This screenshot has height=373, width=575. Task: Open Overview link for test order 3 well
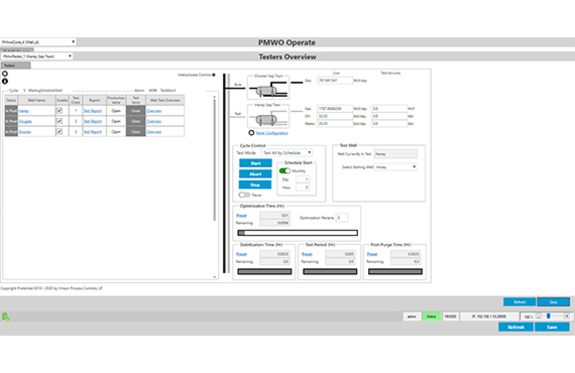coord(154,132)
